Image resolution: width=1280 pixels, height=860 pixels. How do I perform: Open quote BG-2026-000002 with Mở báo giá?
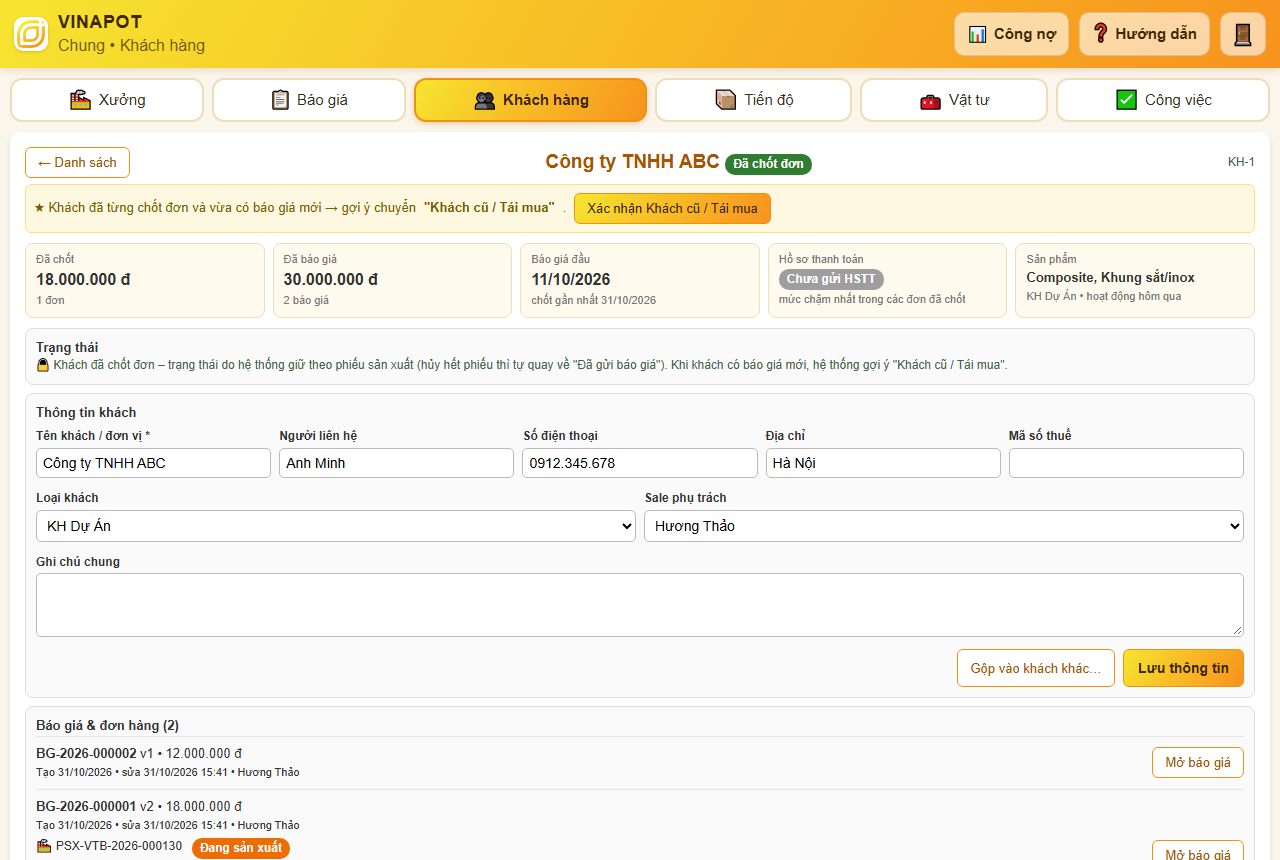[1198, 762]
